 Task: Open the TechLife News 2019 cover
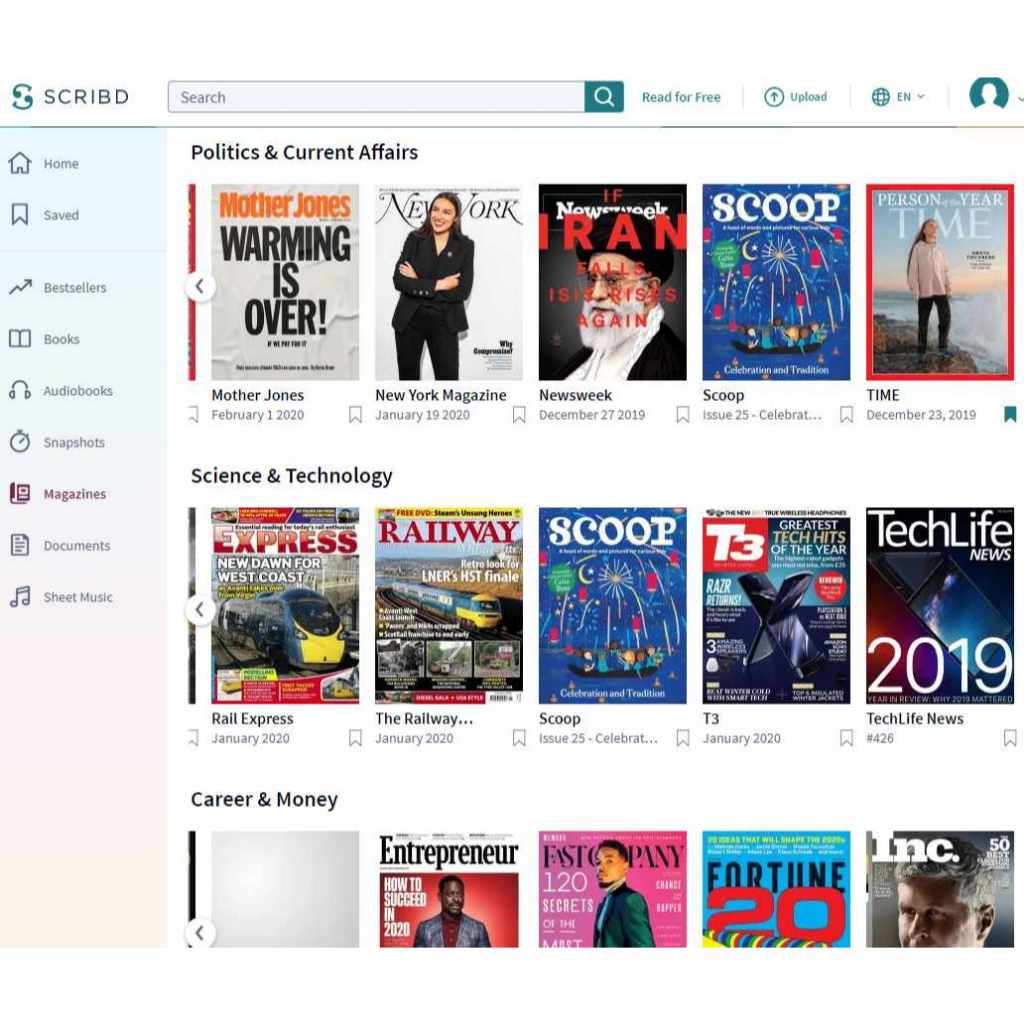pos(939,605)
